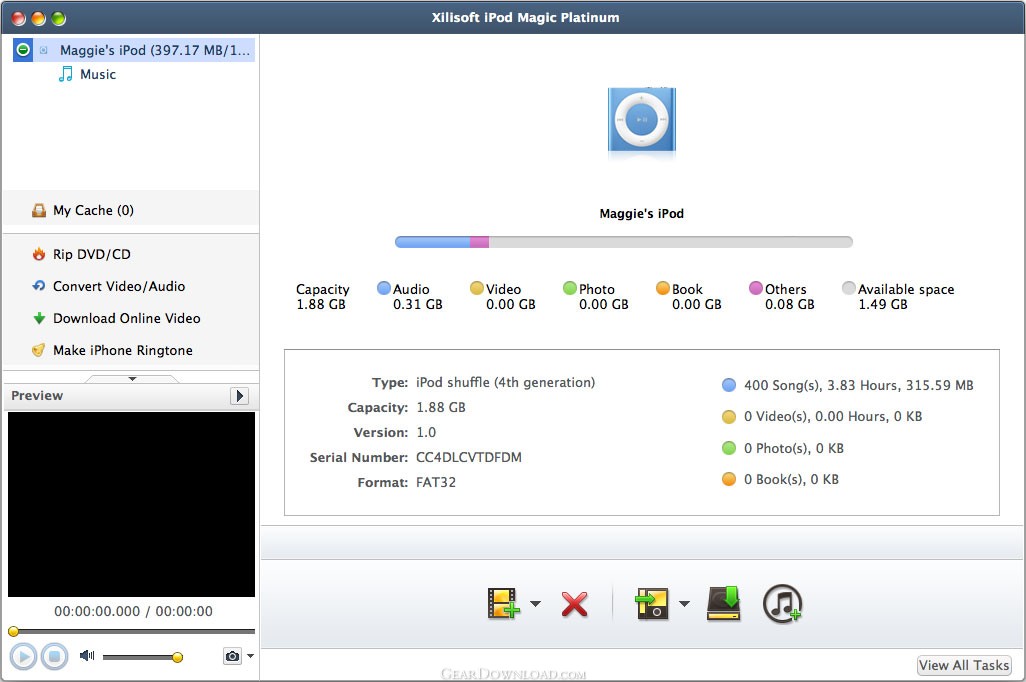Select Maggie's iPod device in sidebar
Image resolution: width=1026 pixels, height=682 pixels.
(x=133, y=50)
